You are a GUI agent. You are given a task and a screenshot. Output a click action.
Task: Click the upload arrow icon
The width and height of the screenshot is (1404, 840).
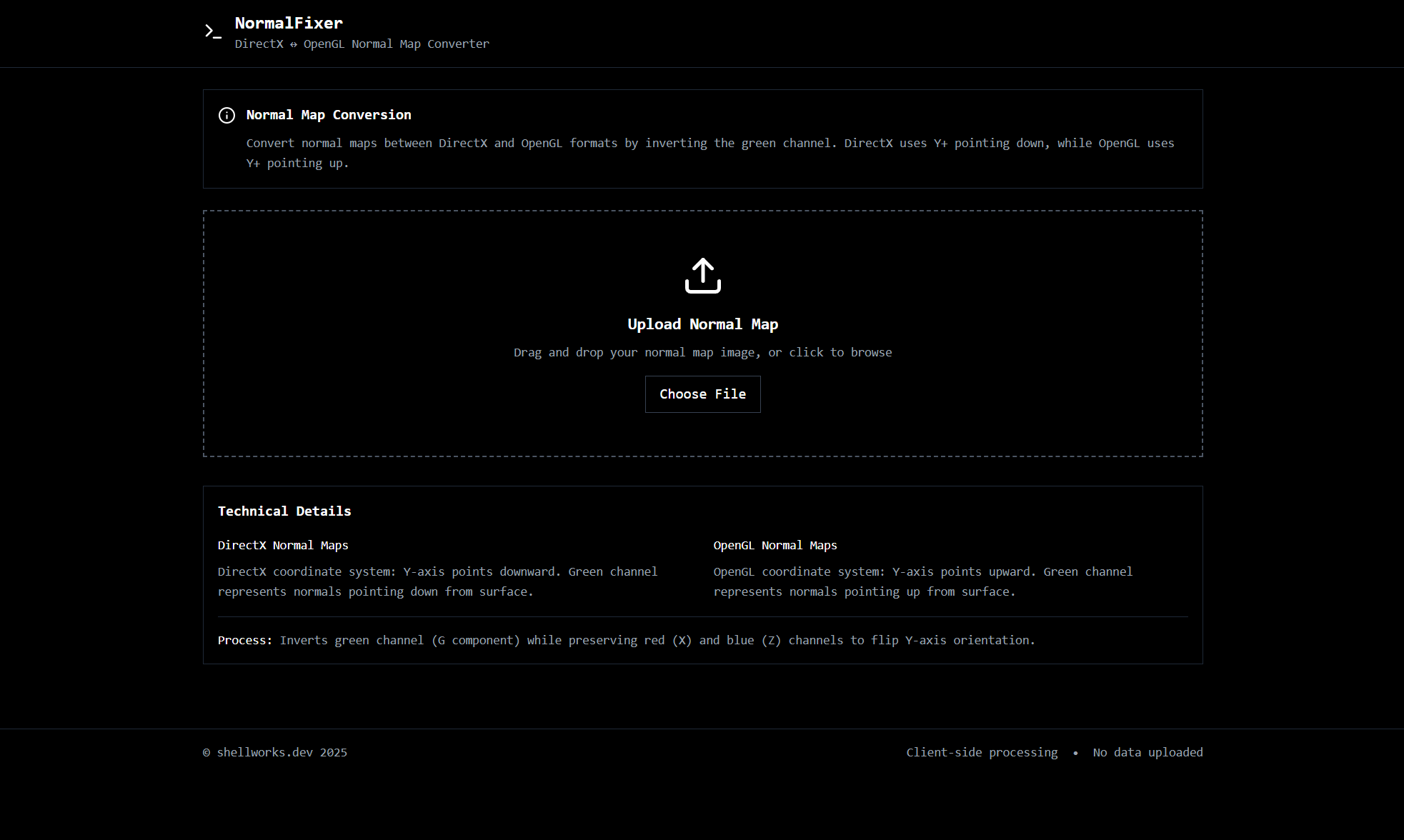(702, 276)
